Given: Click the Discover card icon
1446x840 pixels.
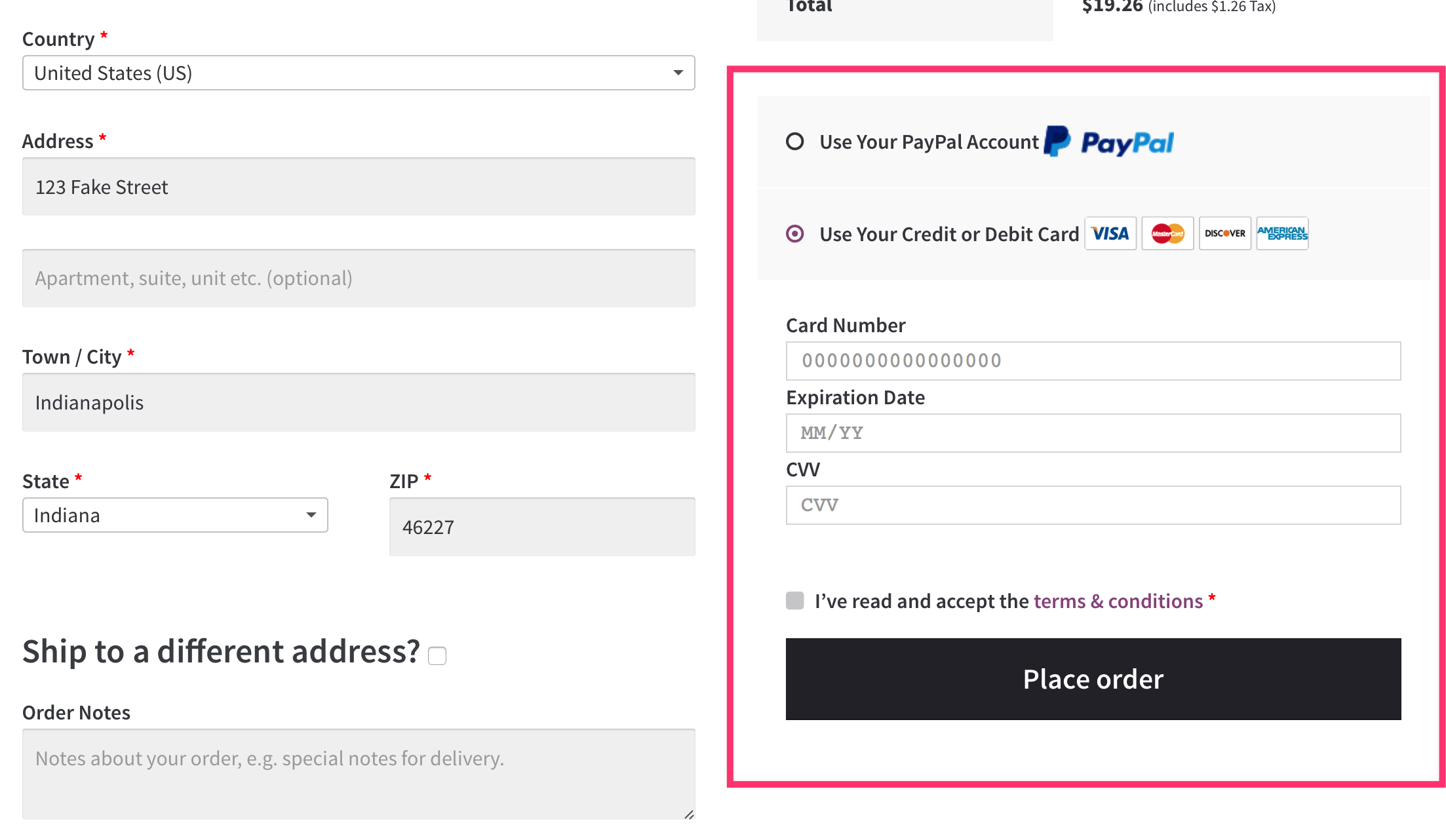Looking at the screenshot, I should click(1225, 233).
